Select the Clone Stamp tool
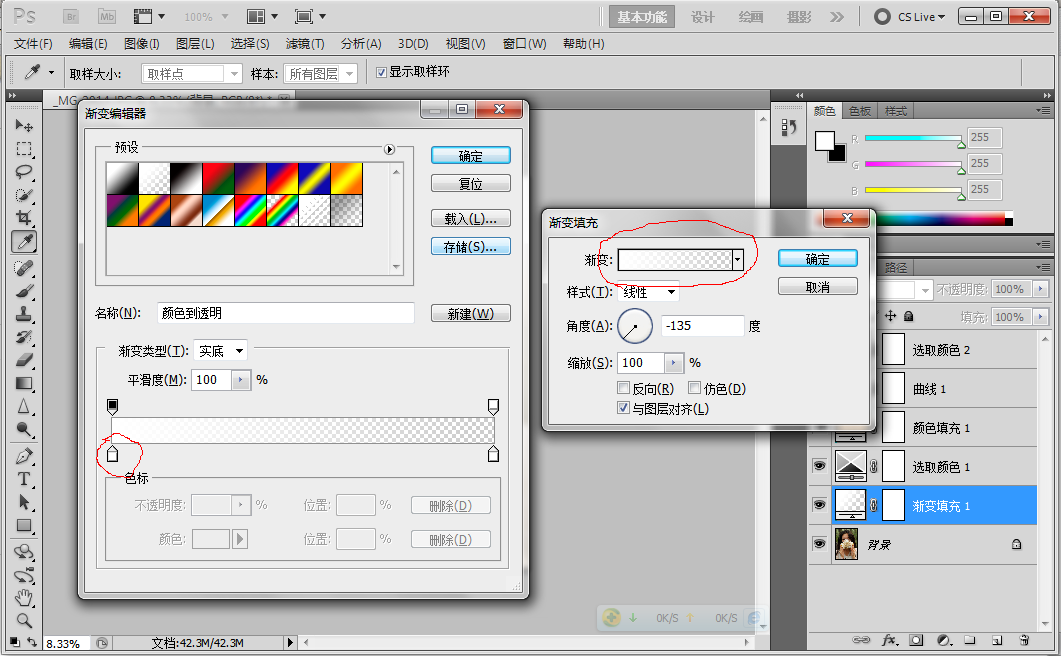 (x=24, y=314)
